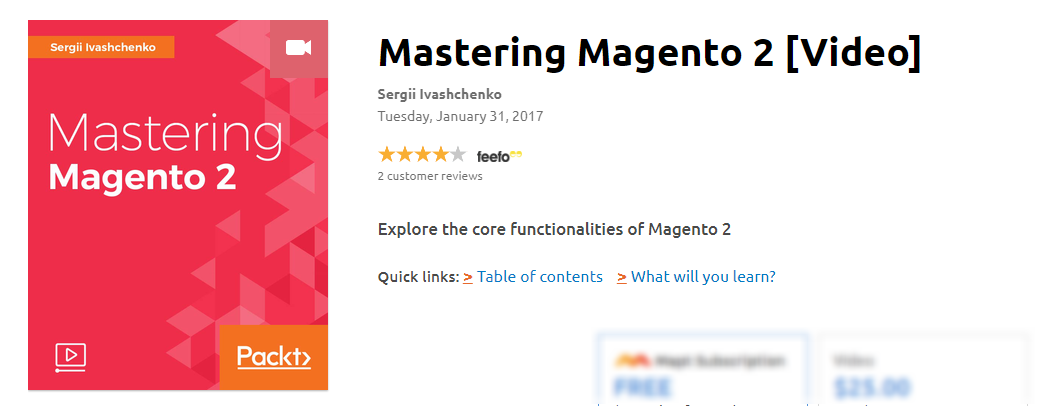Screen dimensions: 1043x406
Task: Click the Mastering Magento 2 cover image
Action: [178, 205]
